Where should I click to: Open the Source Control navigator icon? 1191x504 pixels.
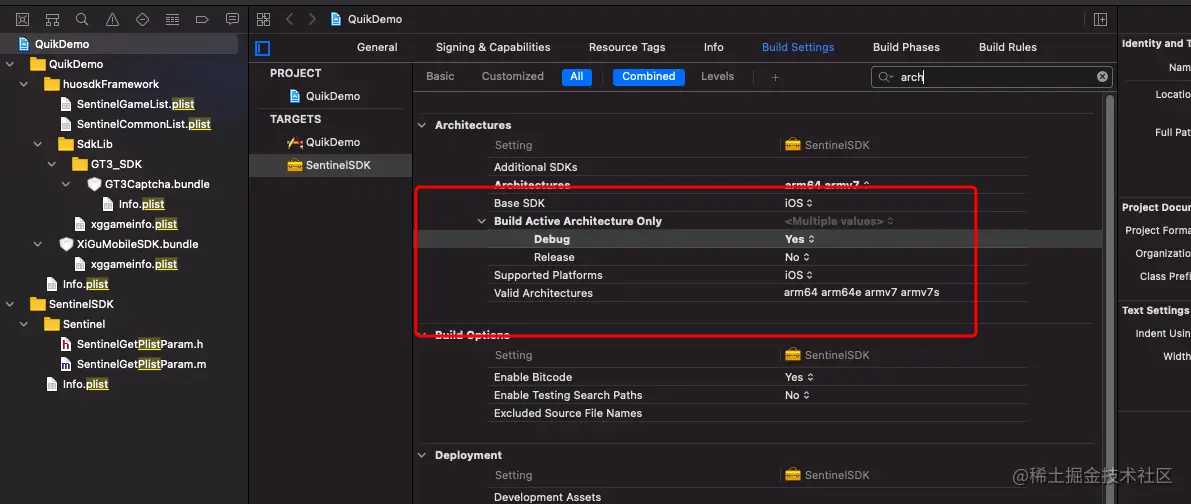point(22,19)
